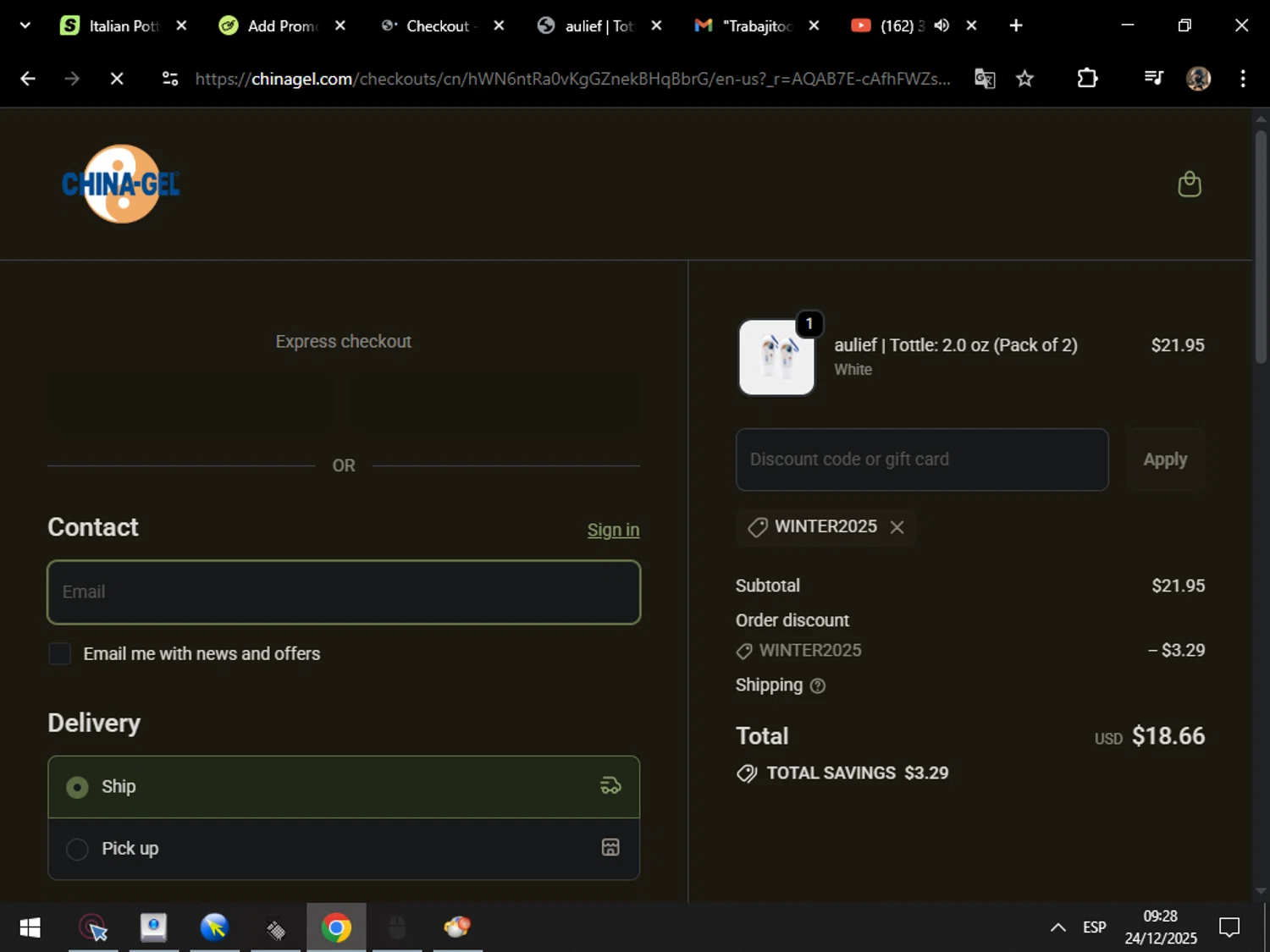The image size is (1270, 952).
Task: Click the scrollbar down arrow
Action: pyautogui.click(x=1261, y=890)
